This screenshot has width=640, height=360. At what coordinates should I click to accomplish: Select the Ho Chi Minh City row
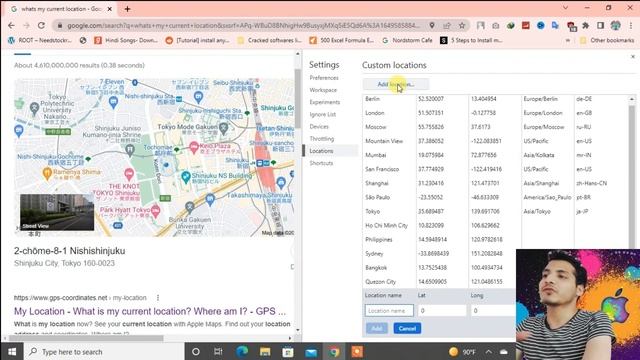click(x=496, y=225)
